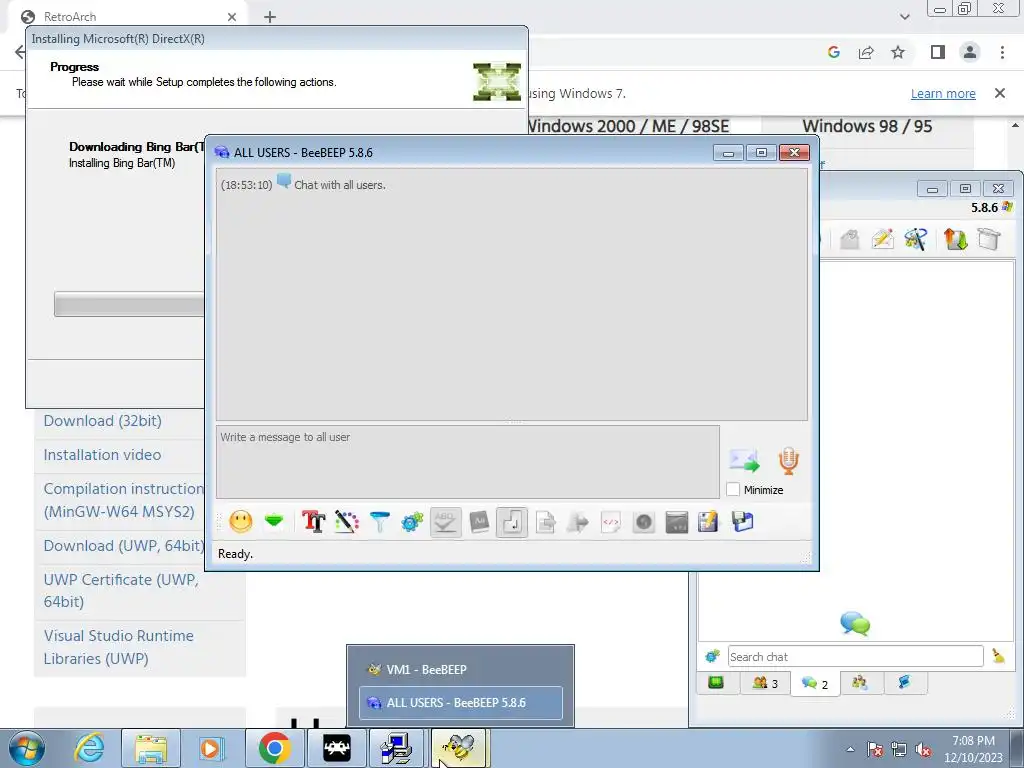Open font color picker pencil icon
This screenshot has height=768, width=1024.
[347, 522]
